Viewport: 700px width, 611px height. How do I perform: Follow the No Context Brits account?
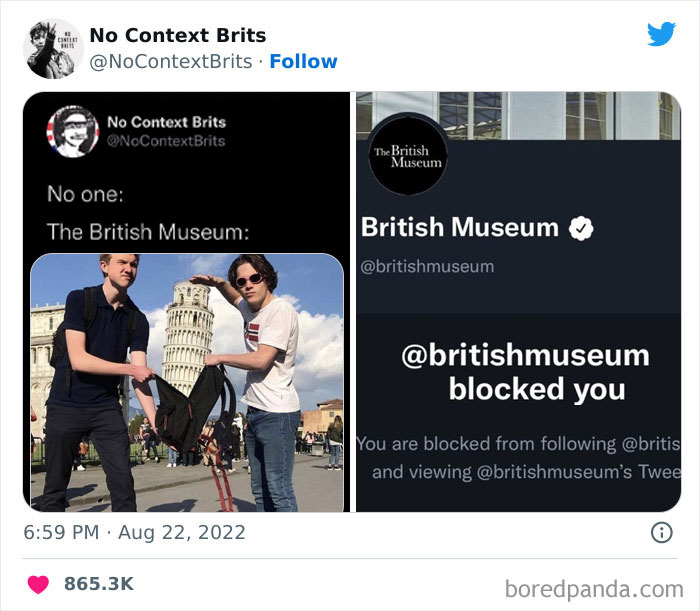(x=304, y=61)
